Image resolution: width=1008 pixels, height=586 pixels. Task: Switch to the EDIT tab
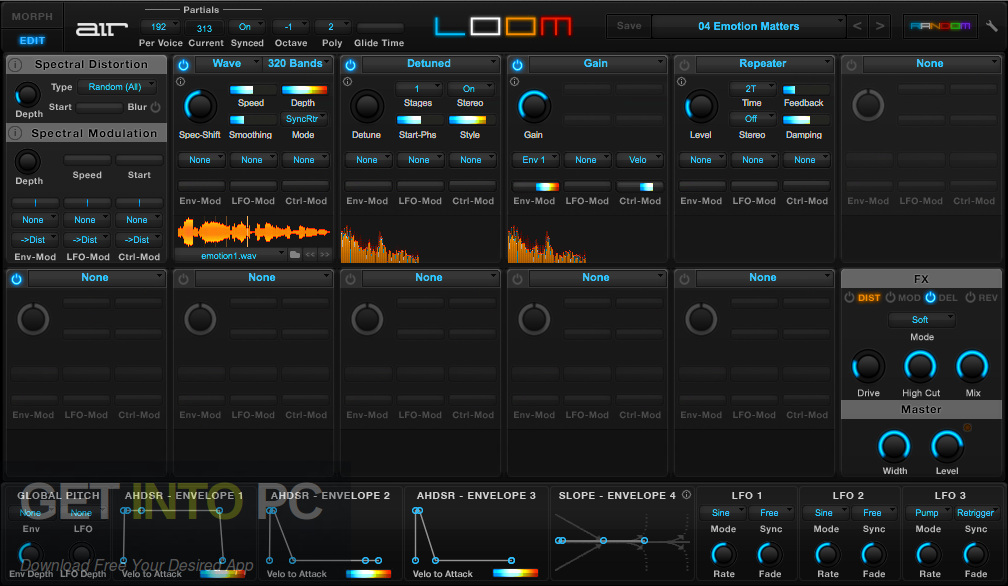(x=32, y=40)
